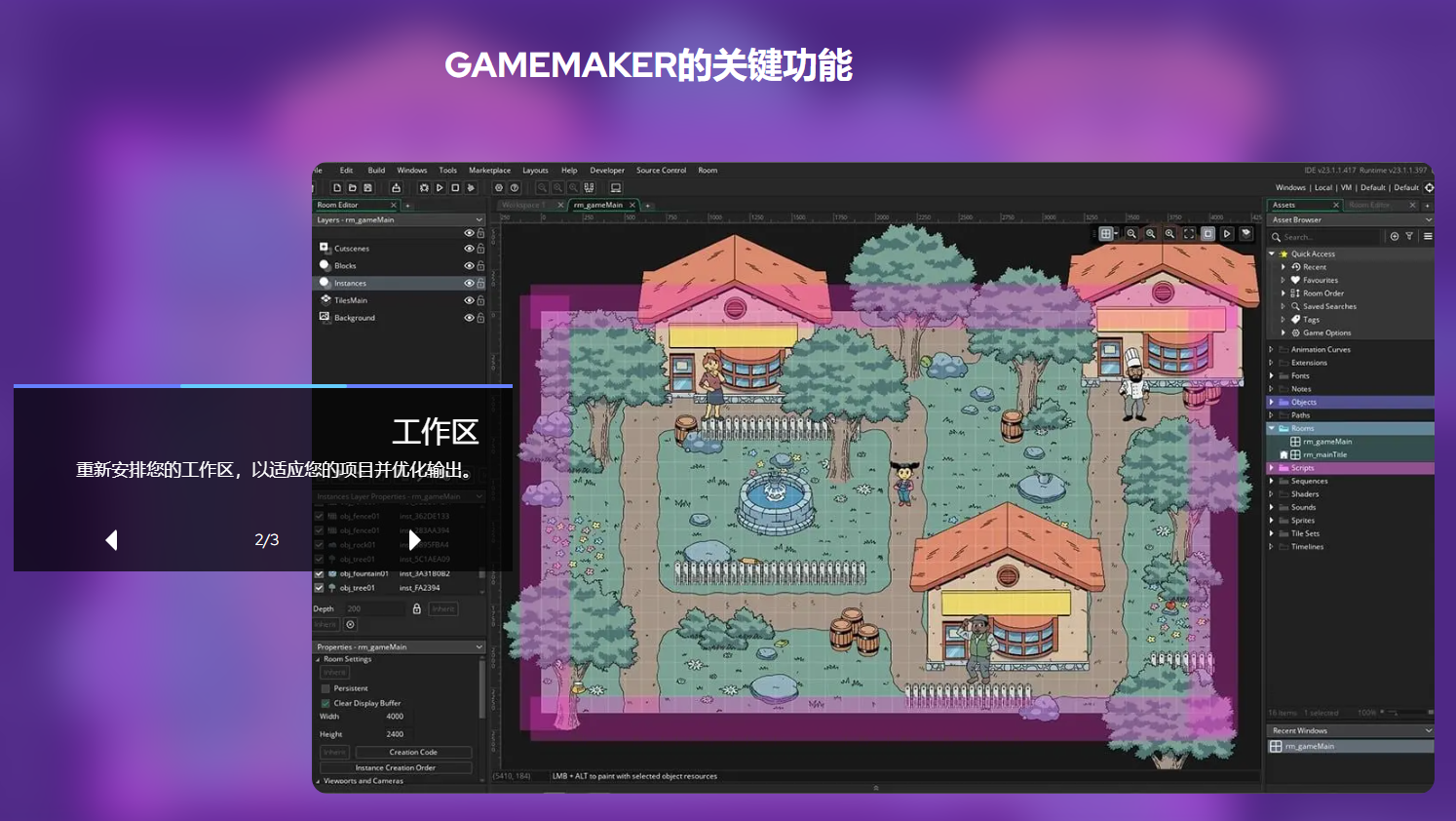The image size is (1456, 821).
Task: Stop the game with the stop icon
Action: [455, 188]
